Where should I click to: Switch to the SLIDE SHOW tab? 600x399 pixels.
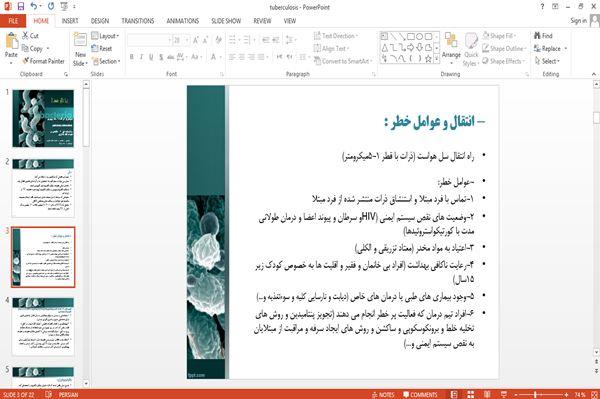point(226,21)
